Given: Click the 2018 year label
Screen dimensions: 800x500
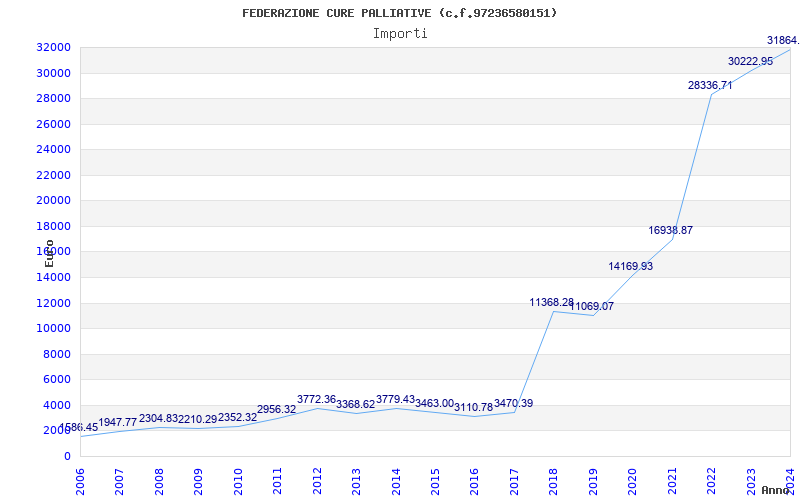Looking at the screenshot, I should coord(554,482).
